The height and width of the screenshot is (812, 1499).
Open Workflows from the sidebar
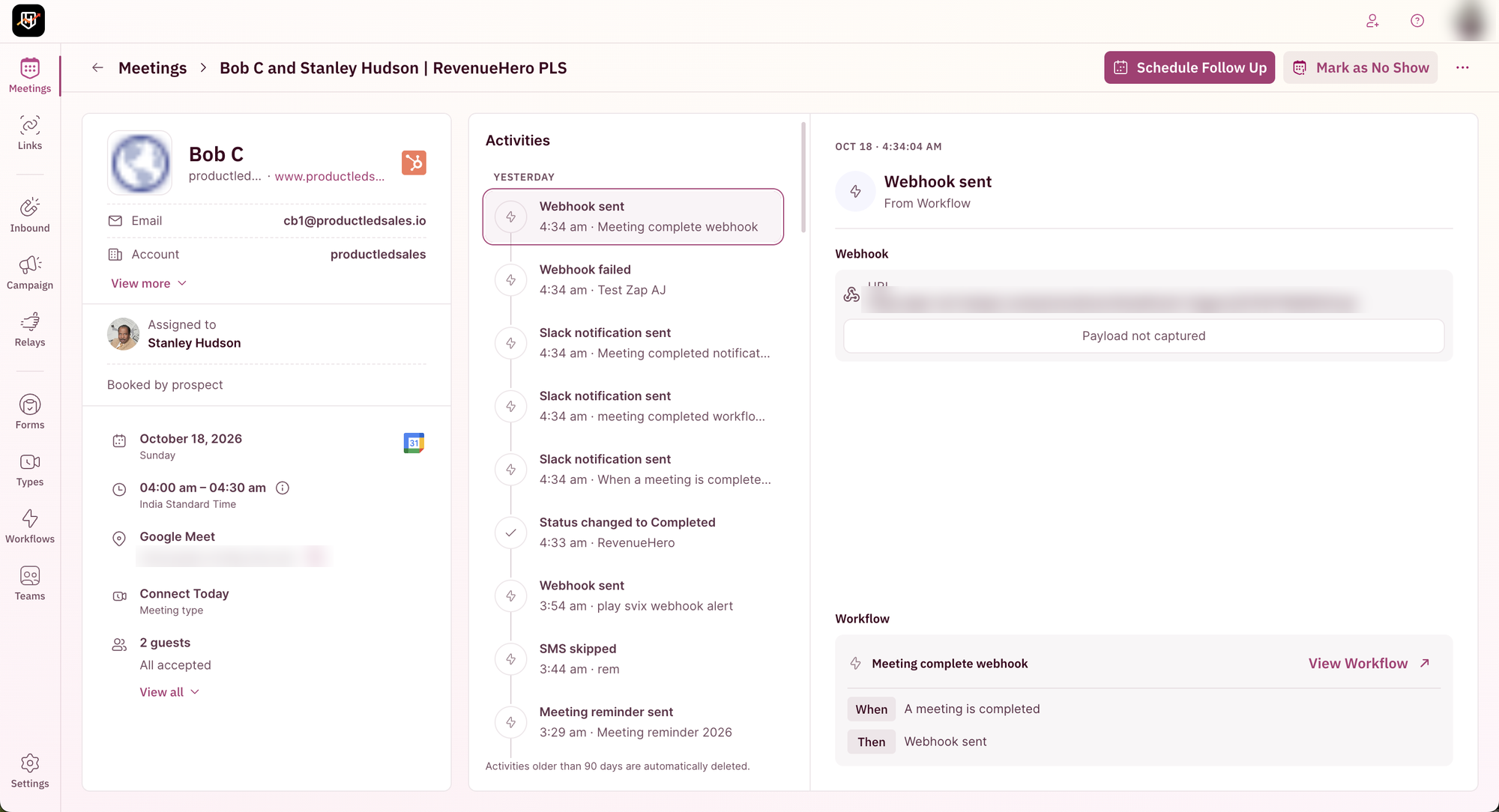[x=30, y=527]
